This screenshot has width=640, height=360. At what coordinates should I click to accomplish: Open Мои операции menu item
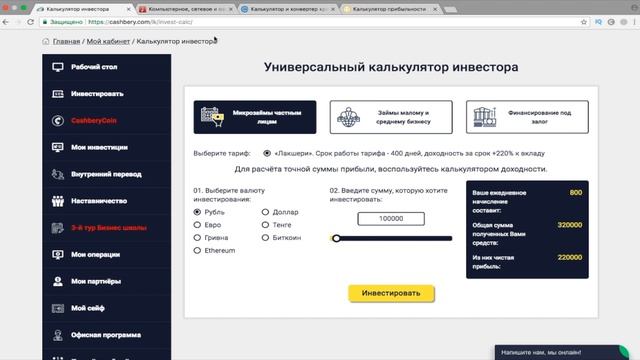click(107, 255)
